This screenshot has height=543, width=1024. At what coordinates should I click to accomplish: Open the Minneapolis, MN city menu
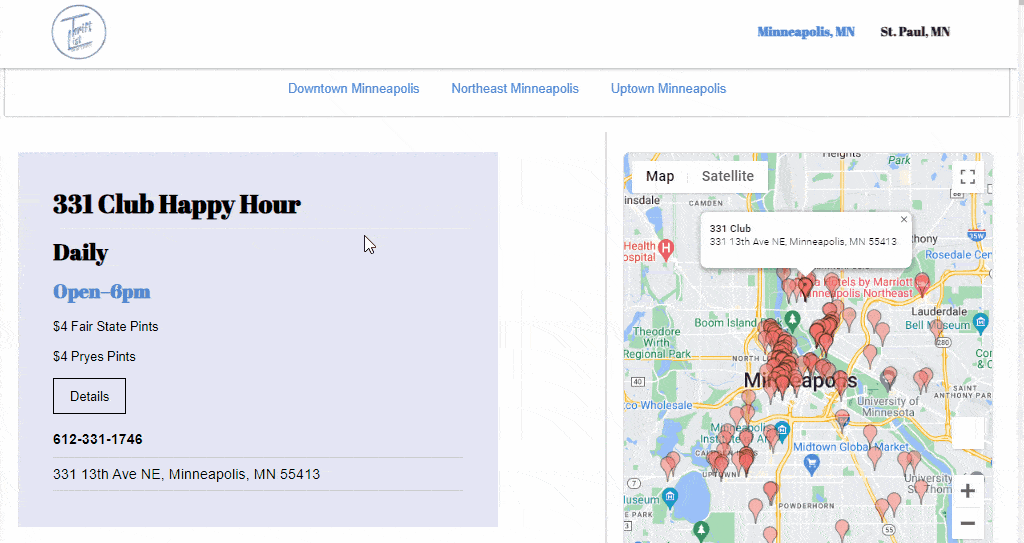point(806,32)
